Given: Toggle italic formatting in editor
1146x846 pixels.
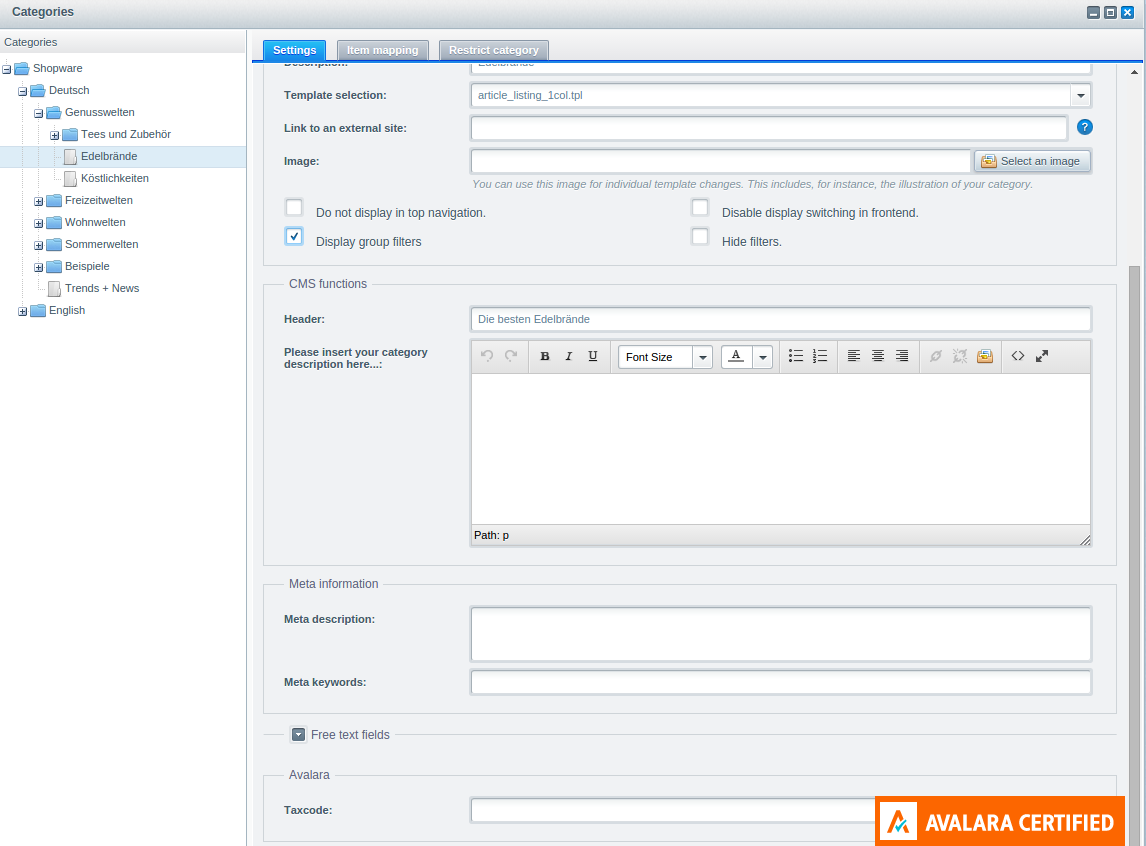Looking at the screenshot, I should coord(569,356).
